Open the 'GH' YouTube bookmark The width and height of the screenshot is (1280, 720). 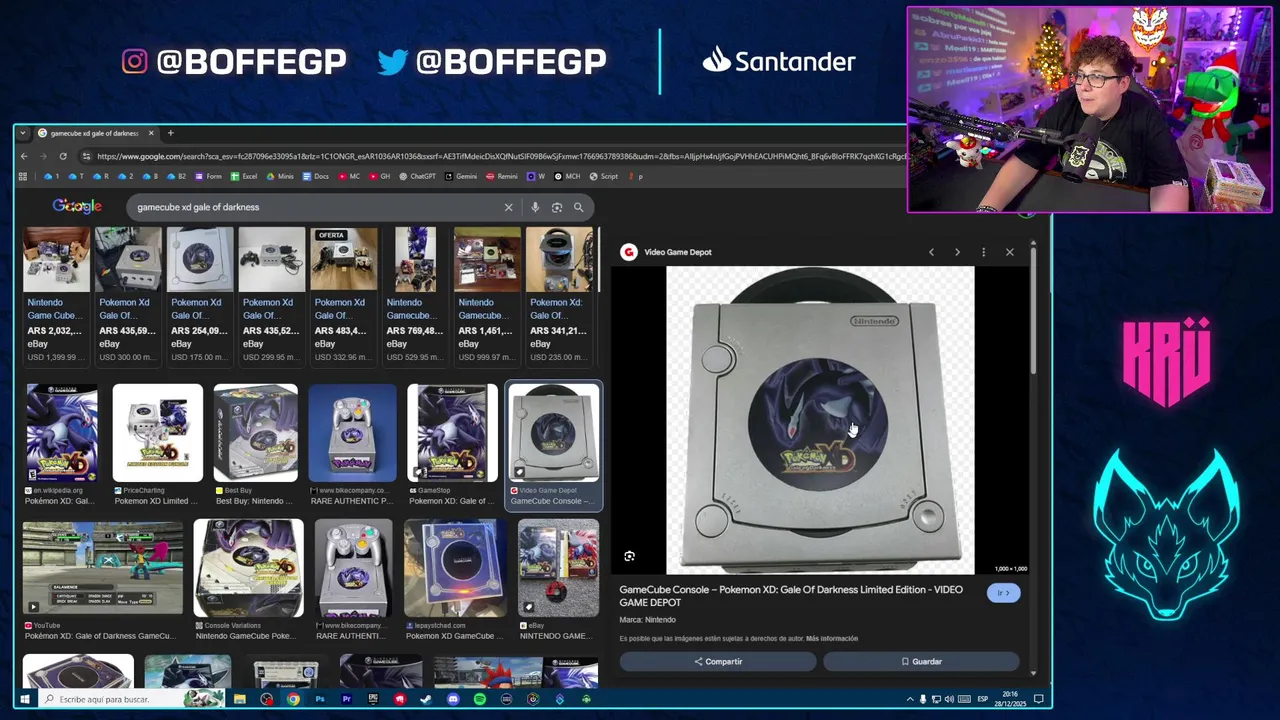click(x=380, y=176)
